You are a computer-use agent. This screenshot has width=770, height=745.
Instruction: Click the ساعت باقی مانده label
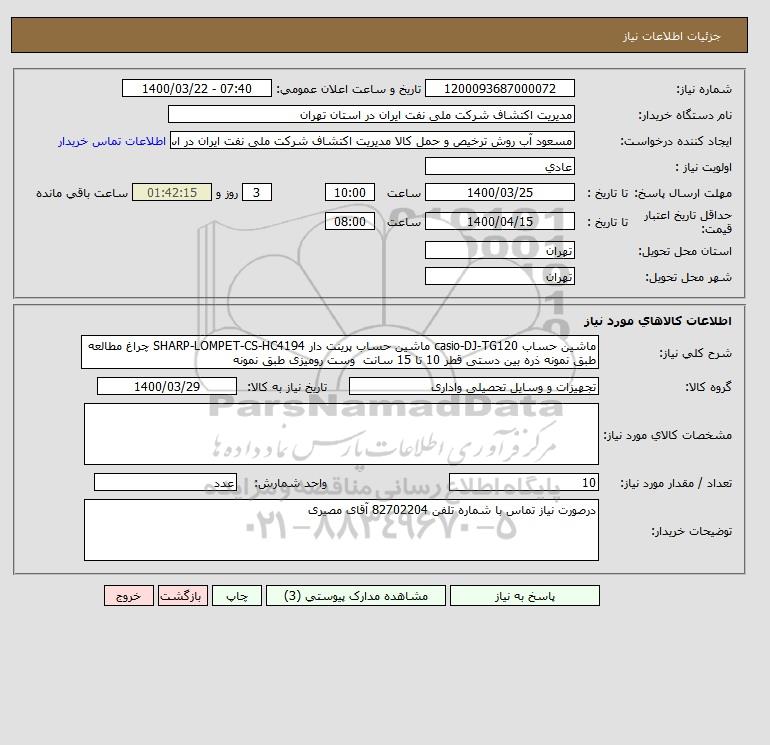tap(82, 193)
